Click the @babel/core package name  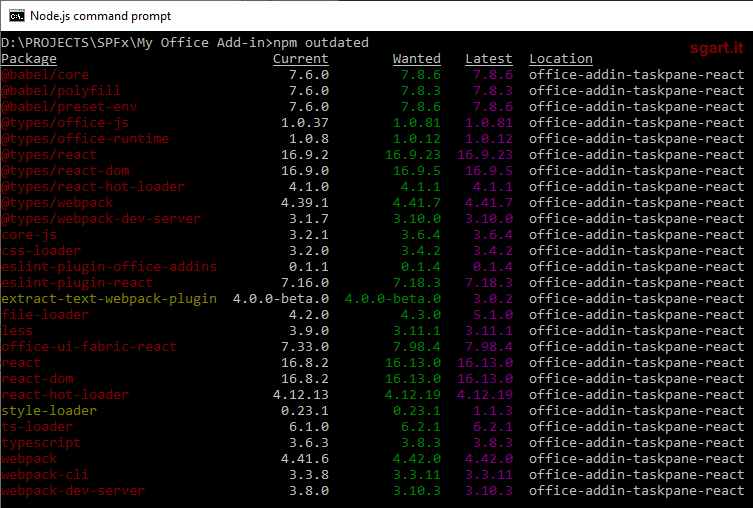(x=45, y=75)
